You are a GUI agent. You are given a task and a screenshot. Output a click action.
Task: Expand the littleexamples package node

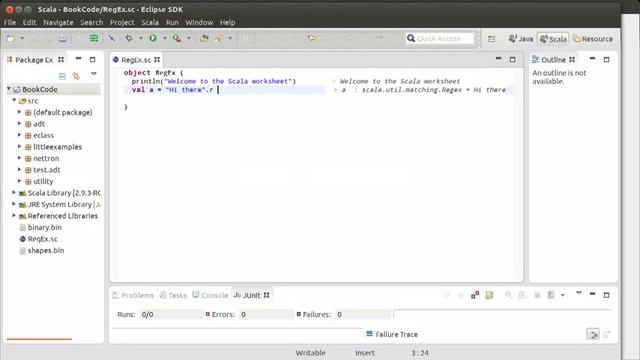click(19, 146)
